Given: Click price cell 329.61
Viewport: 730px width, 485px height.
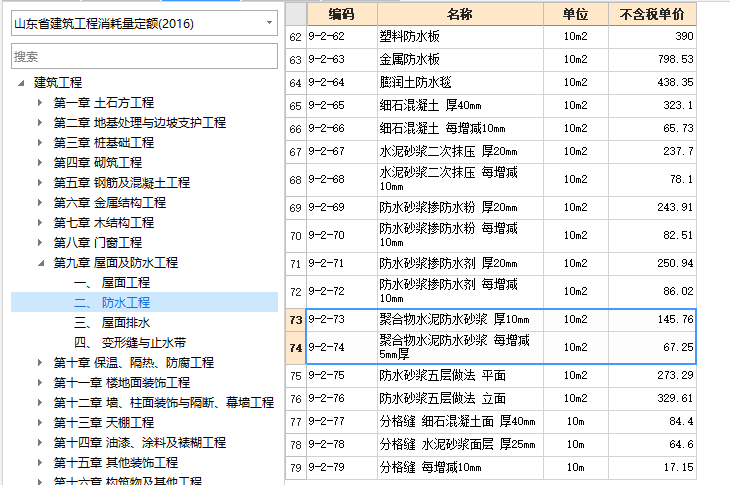Looking at the screenshot, I should click(x=652, y=398).
